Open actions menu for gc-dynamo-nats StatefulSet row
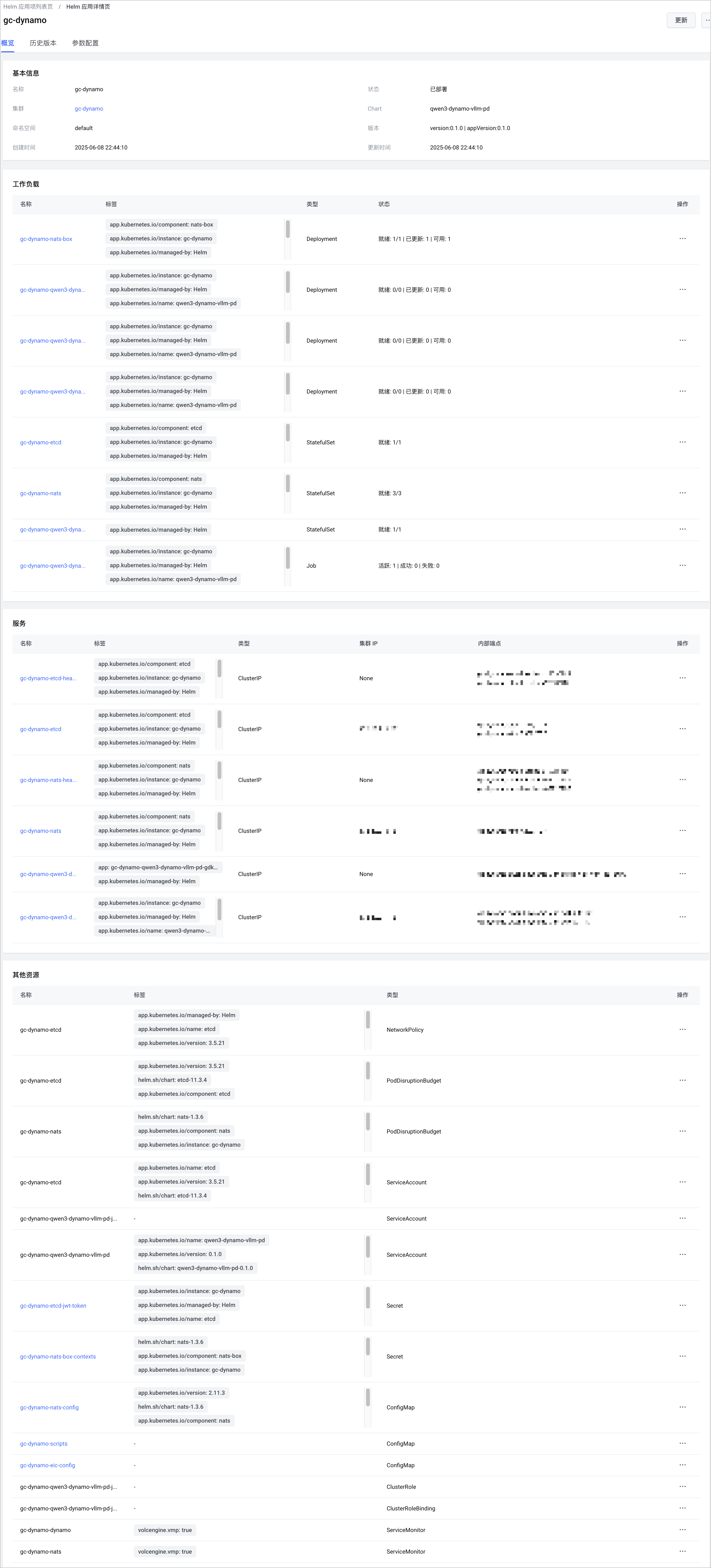Screen dimensions: 711x1568 pyautogui.click(x=682, y=493)
